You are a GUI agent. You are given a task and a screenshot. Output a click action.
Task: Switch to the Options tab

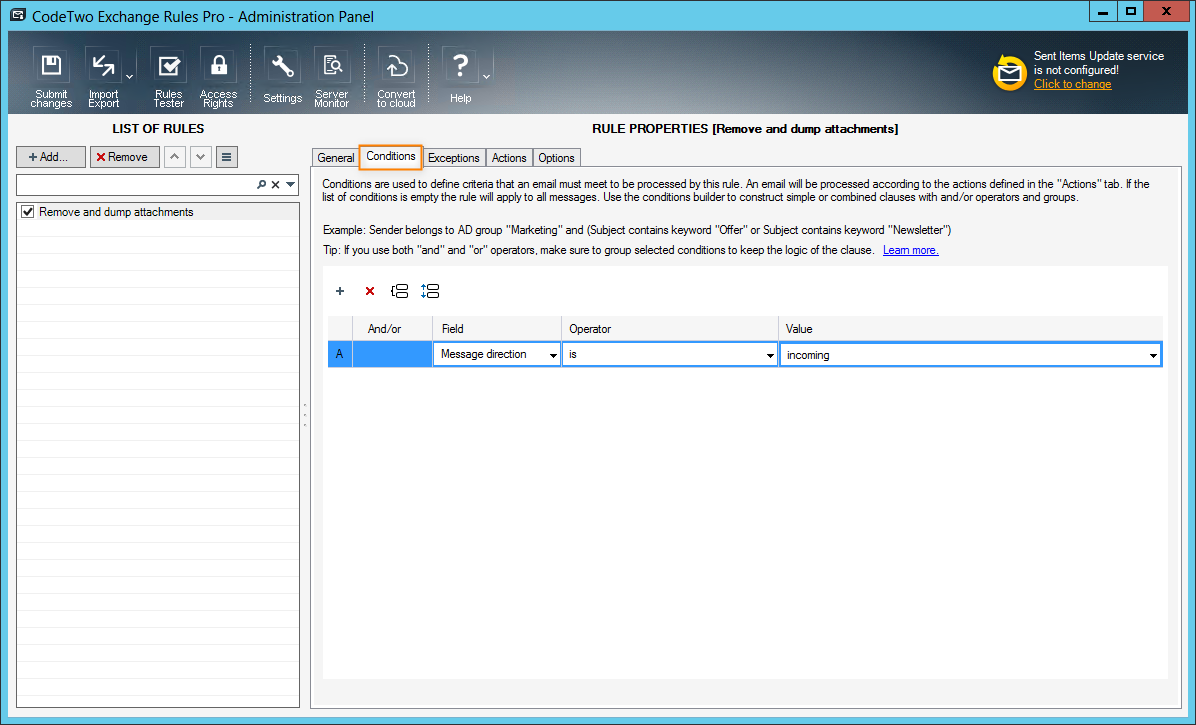(556, 158)
